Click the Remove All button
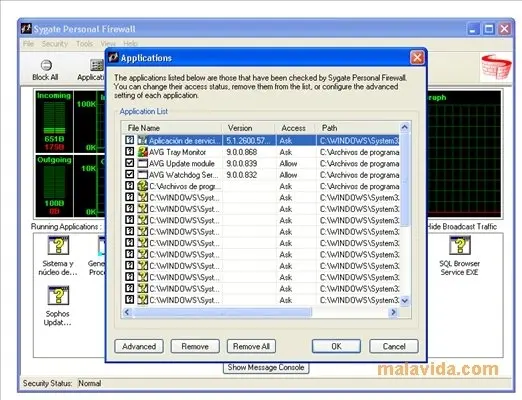The height and width of the screenshot is (400, 522). (251, 346)
